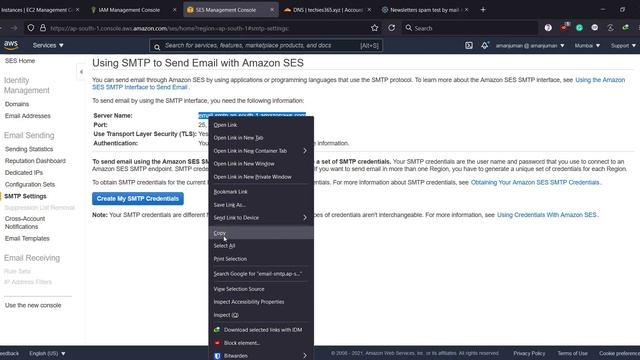Expand Send Link to Device submenu
This screenshot has height=360, width=640.
[x=261, y=218]
